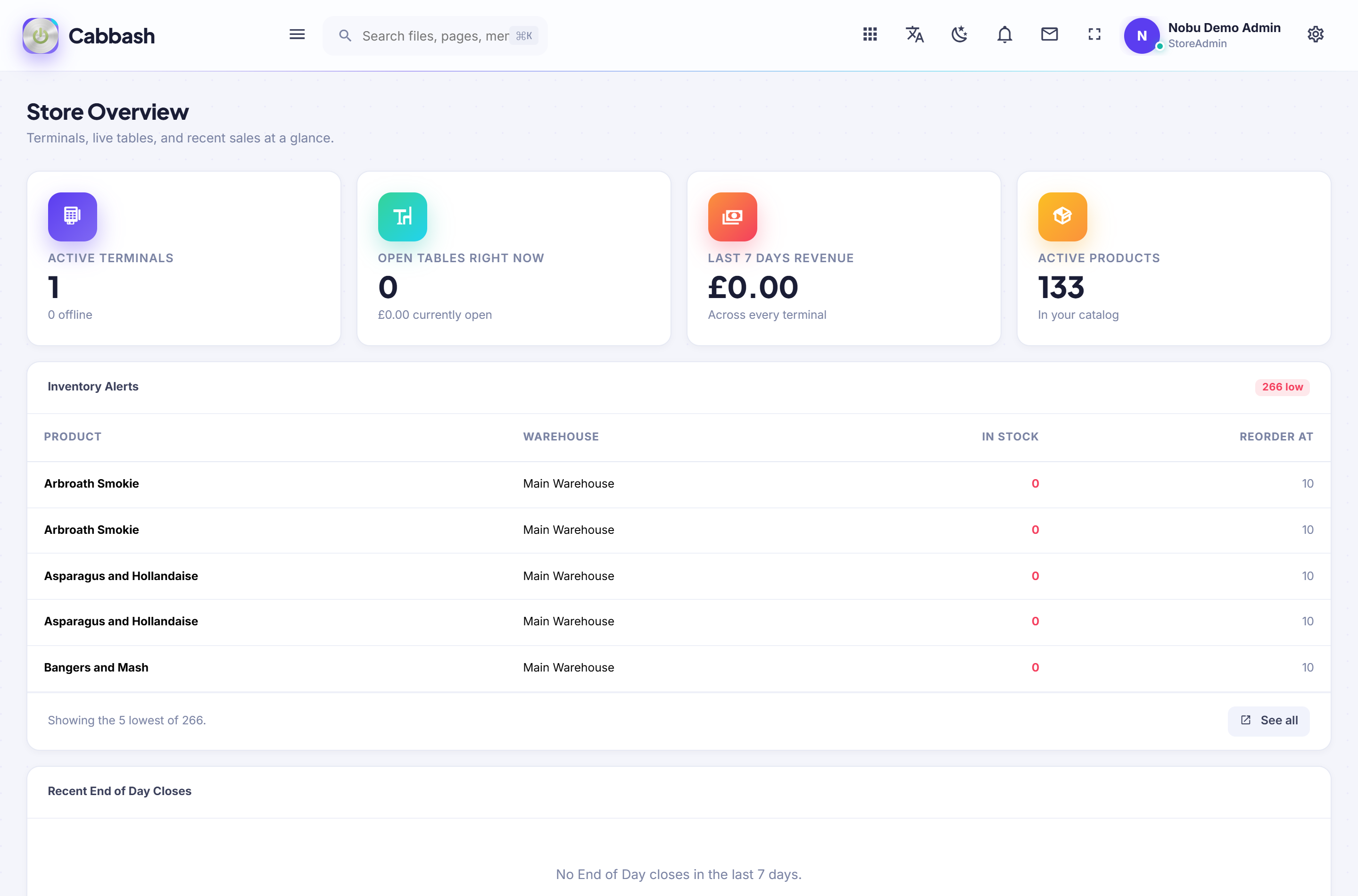The width and height of the screenshot is (1358, 896).
Task: Select the Bangers and Mash row
Action: (679, 668)
